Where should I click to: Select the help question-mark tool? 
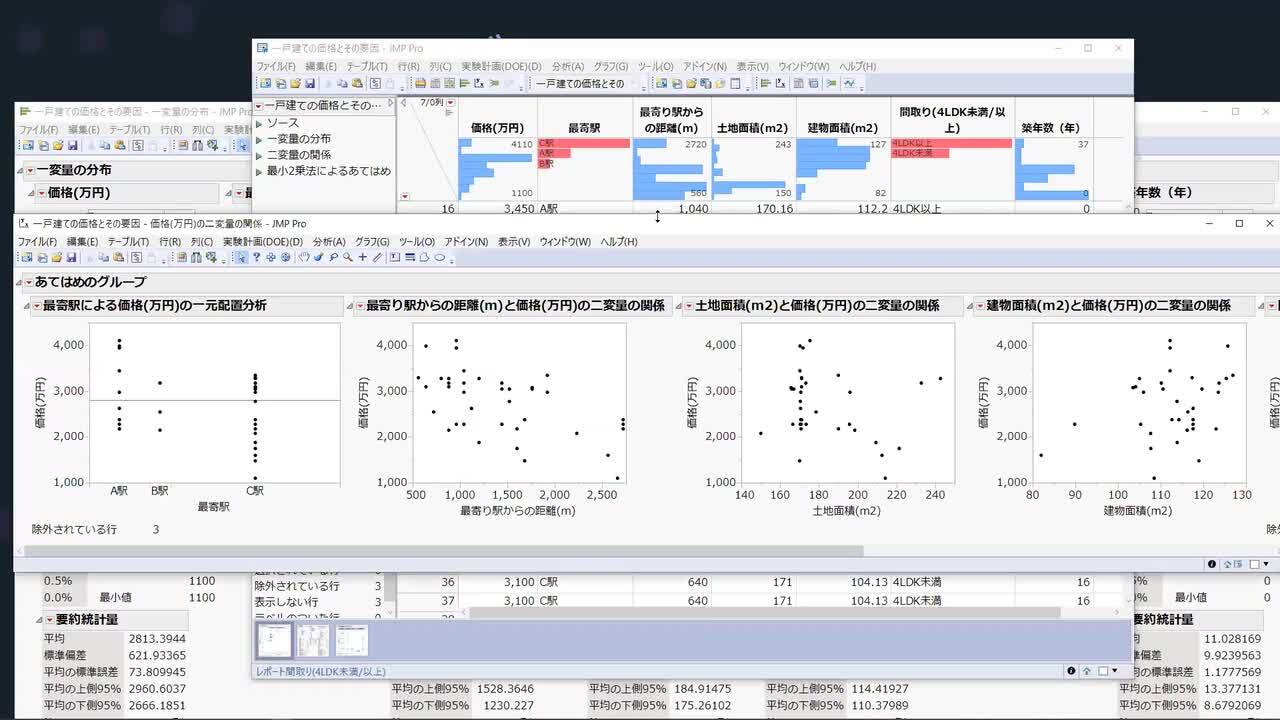[x=256, y=257]
